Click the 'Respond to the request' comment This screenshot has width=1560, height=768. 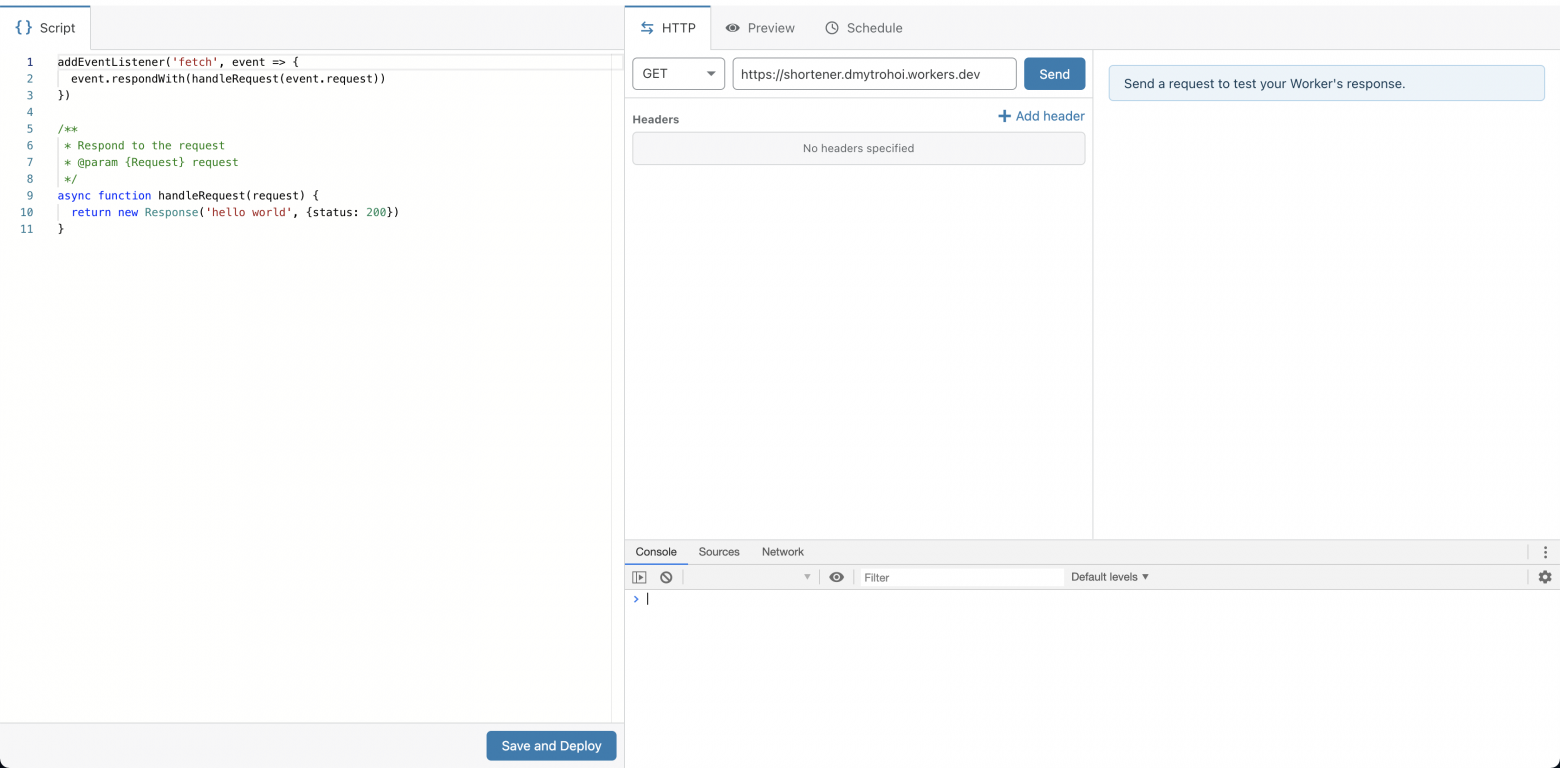[151, 145]
